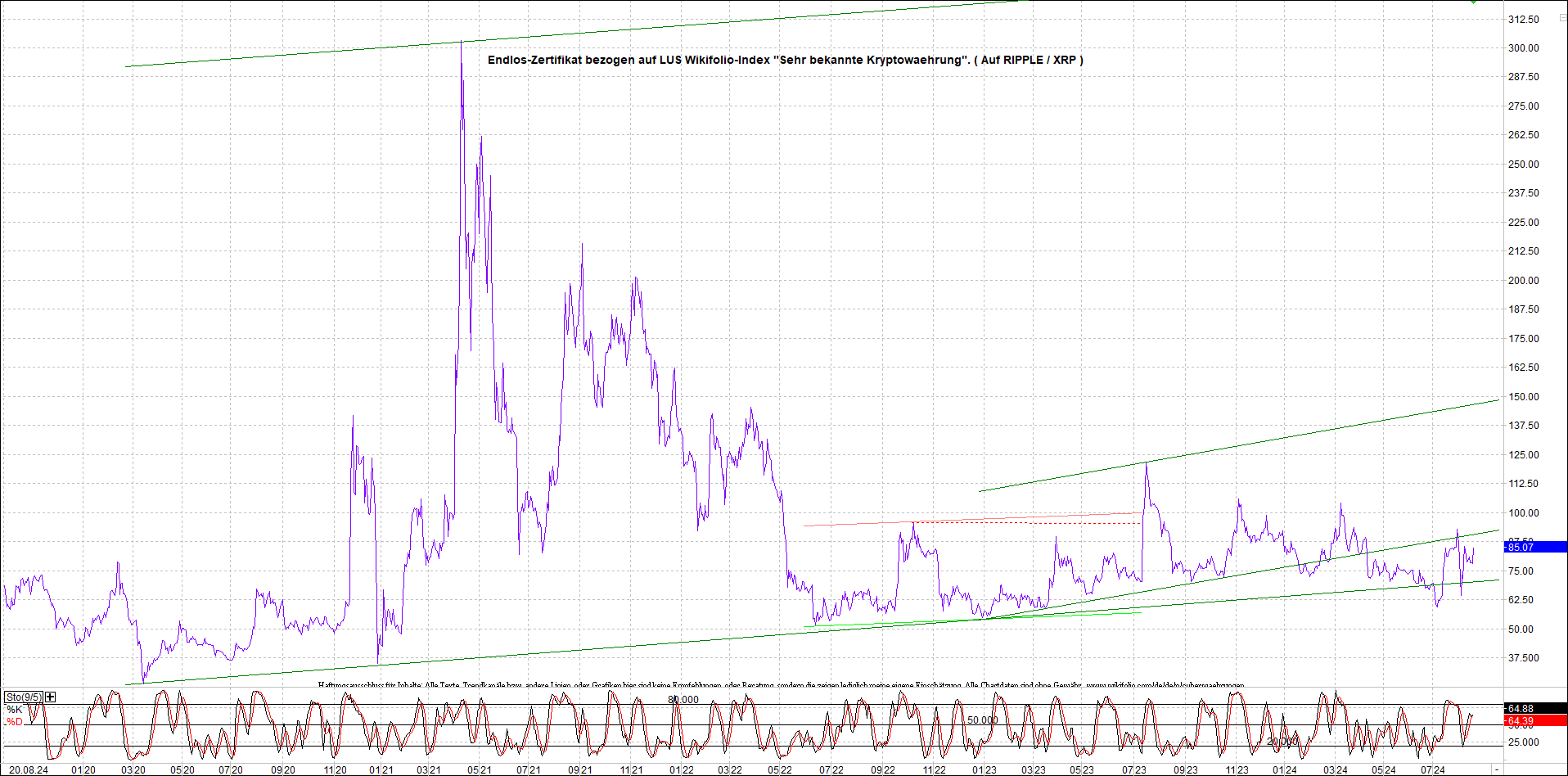Click the 312.50 price axis label
Image resolution: width=1568 pixels, height=776 pixels.
[x=1523, y=19]
